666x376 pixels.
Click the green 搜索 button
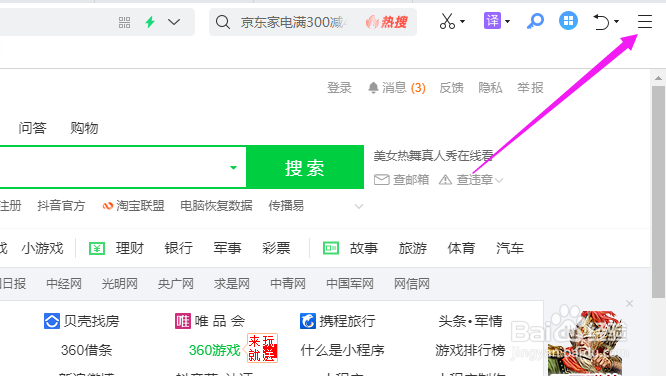pos(305,167)
